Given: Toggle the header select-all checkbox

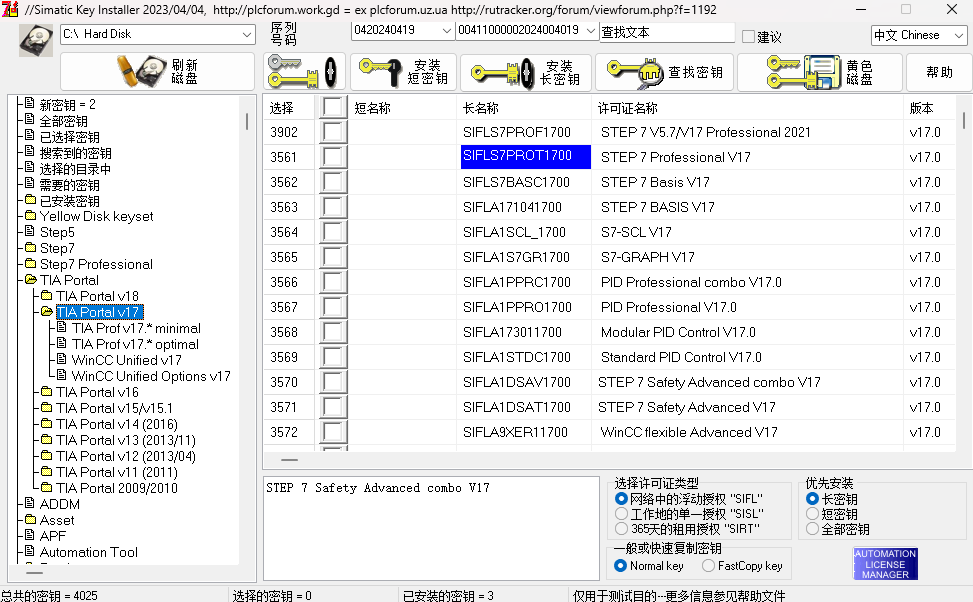Looking at the screenshot, I should pyautogui.click(x=333, y=107).
